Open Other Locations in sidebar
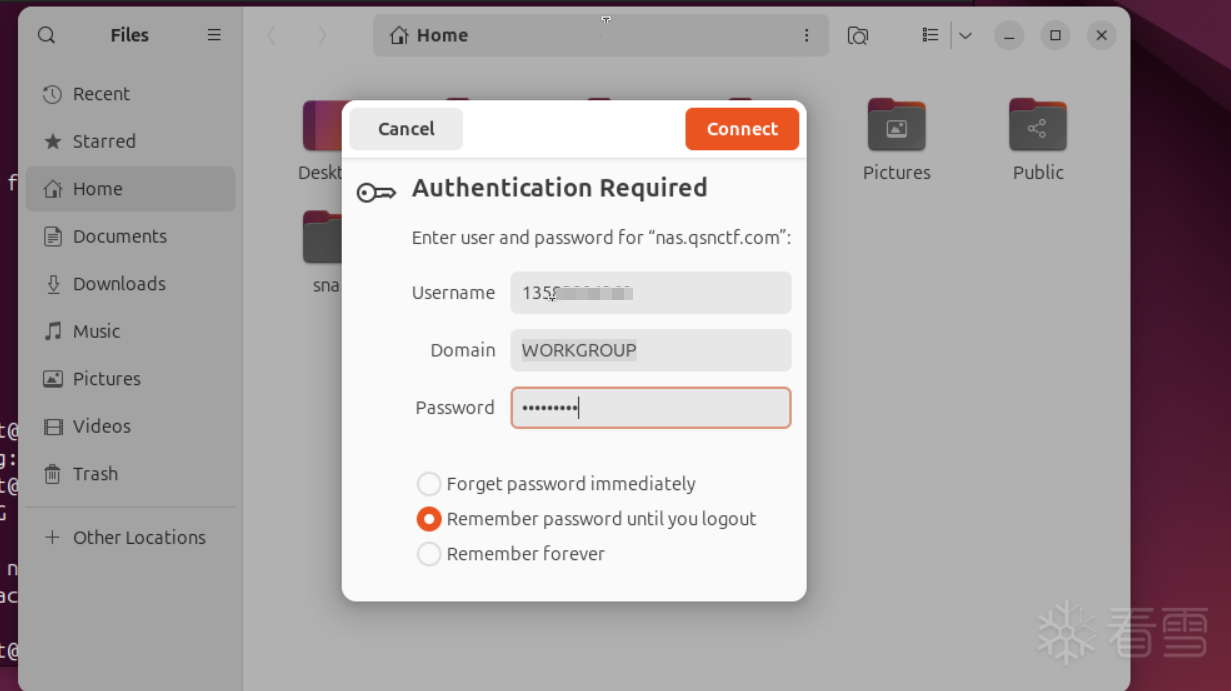Image resolution: width=1231 pixels, height=691 pixels. [139, 537]
